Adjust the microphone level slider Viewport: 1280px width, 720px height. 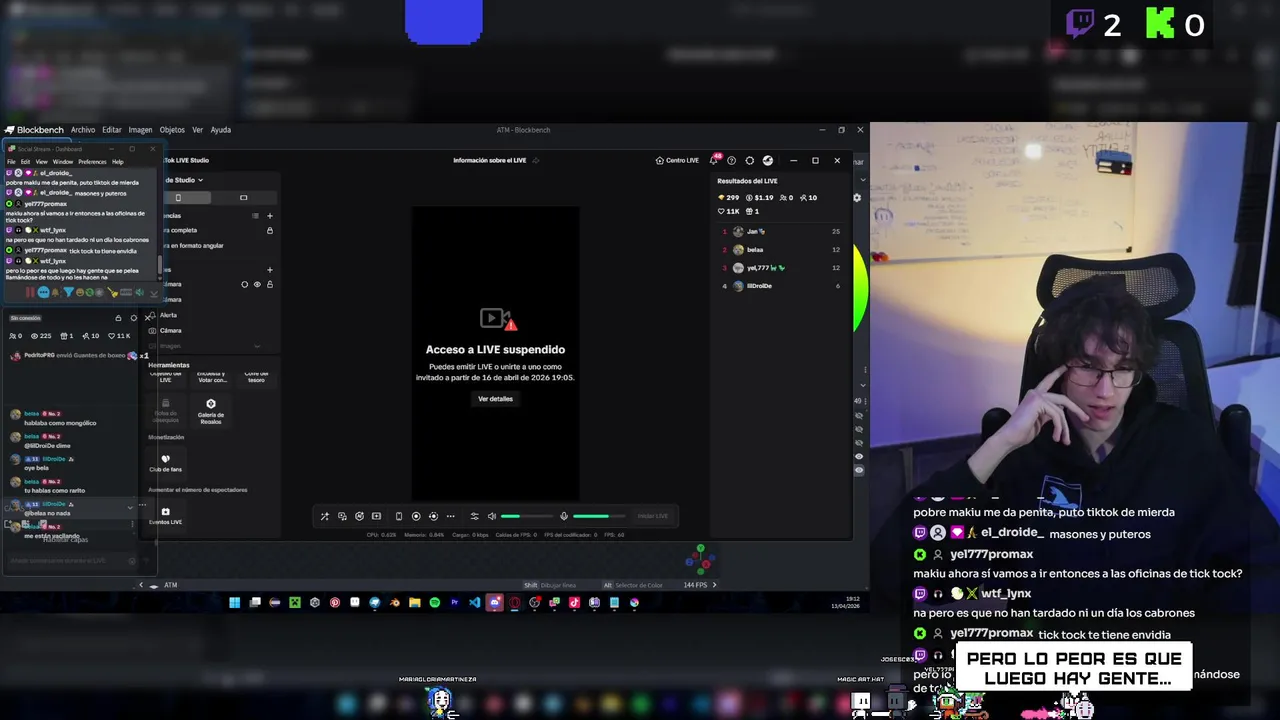[599, 516]
